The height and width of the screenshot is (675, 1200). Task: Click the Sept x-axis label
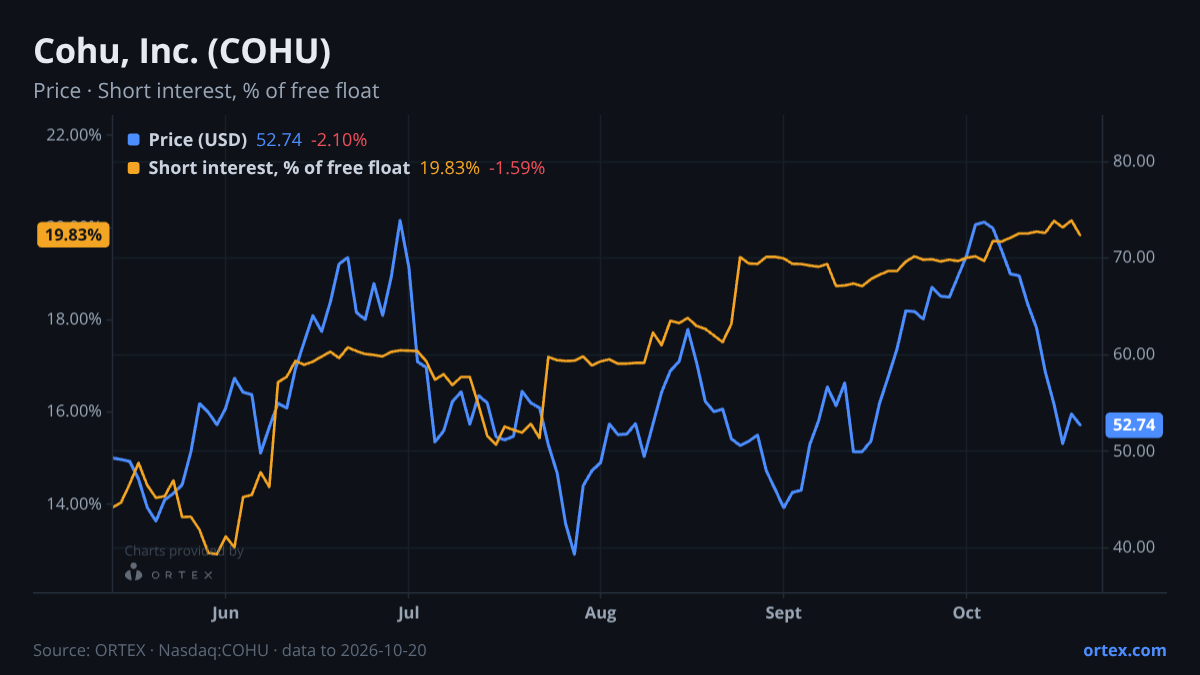784,613
